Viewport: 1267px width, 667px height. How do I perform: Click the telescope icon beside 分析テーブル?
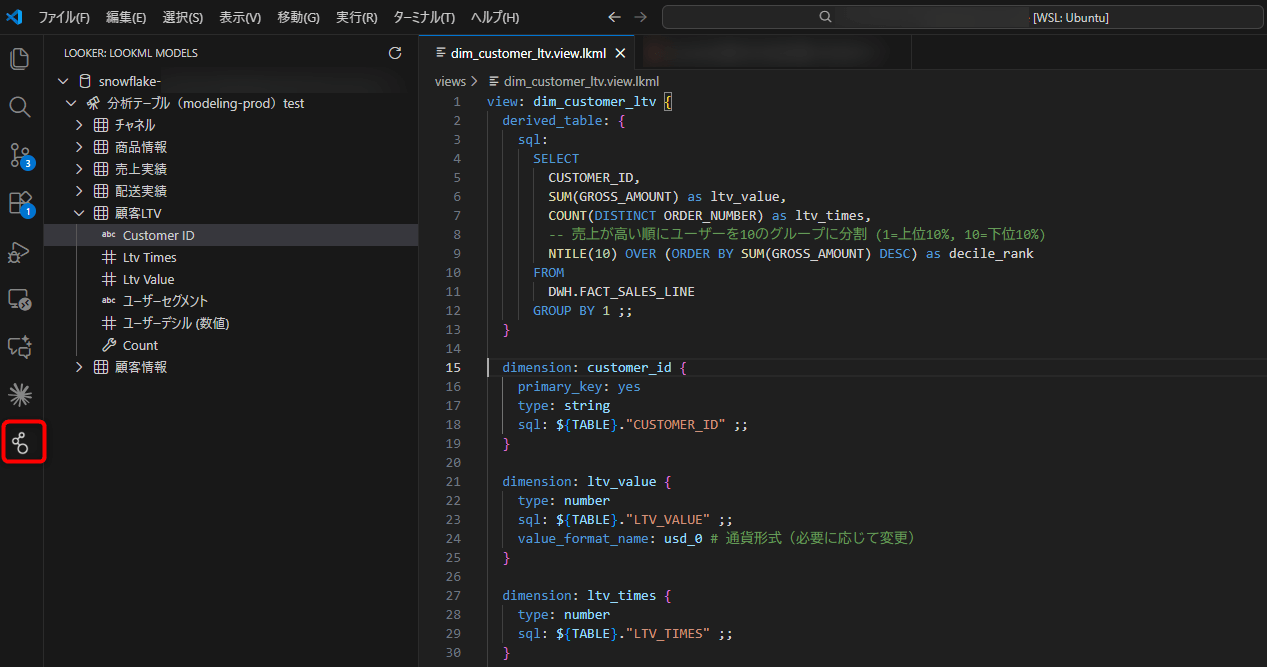click(x=93, y=103)
